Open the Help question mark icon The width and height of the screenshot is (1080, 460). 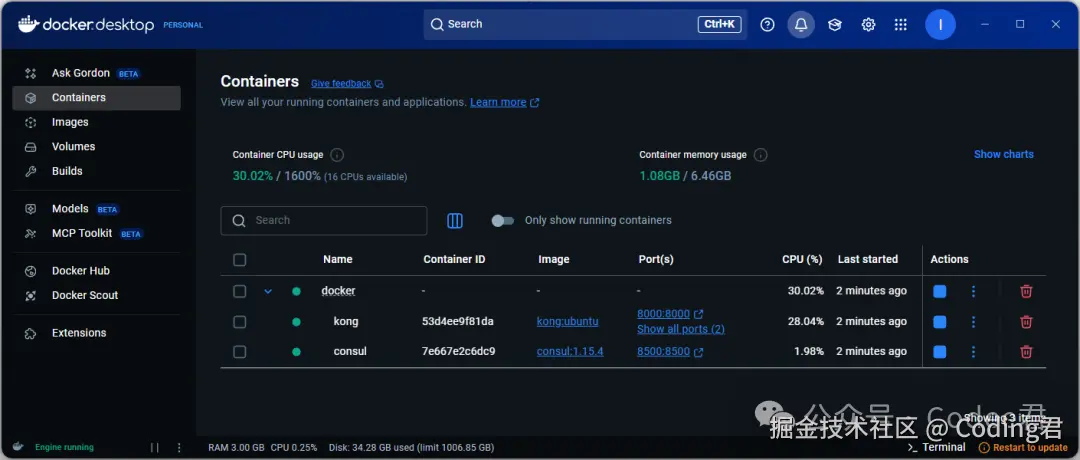(767, 25)
